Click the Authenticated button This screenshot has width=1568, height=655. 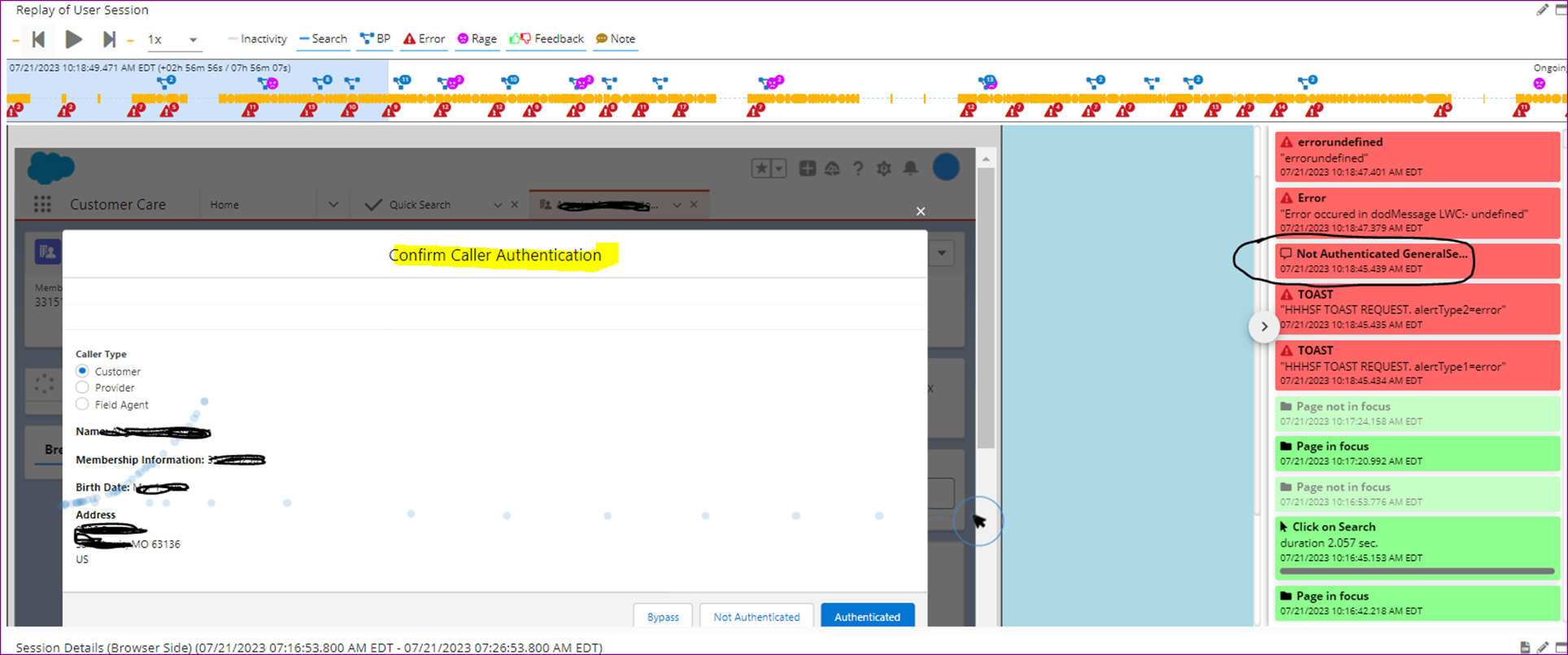pos(867,617)
